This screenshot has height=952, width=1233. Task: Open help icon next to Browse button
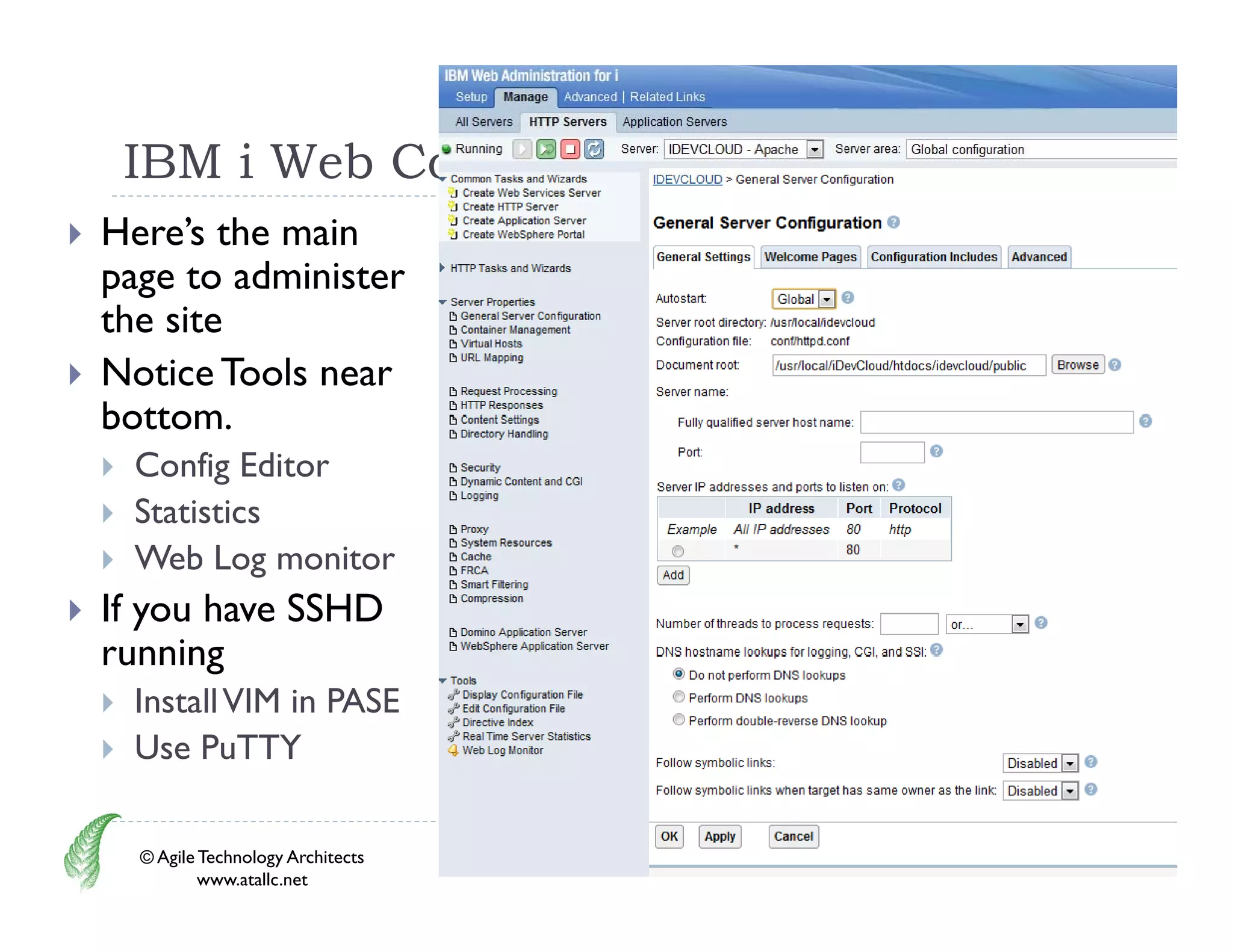tap(1114, 365)
